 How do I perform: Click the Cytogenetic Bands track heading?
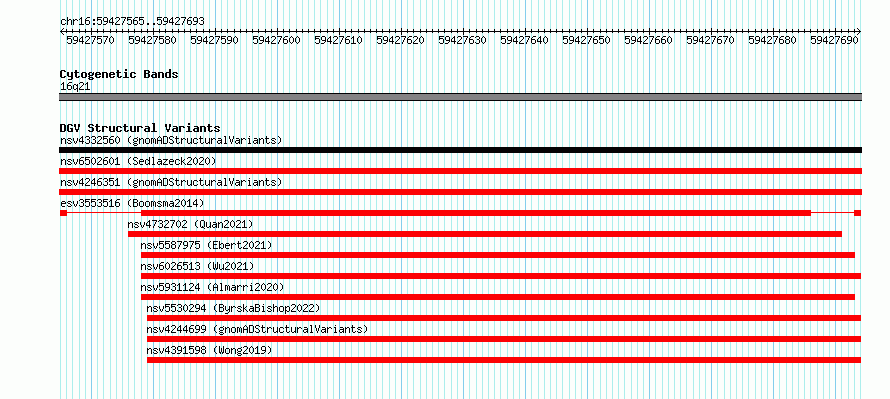point(119,74)
